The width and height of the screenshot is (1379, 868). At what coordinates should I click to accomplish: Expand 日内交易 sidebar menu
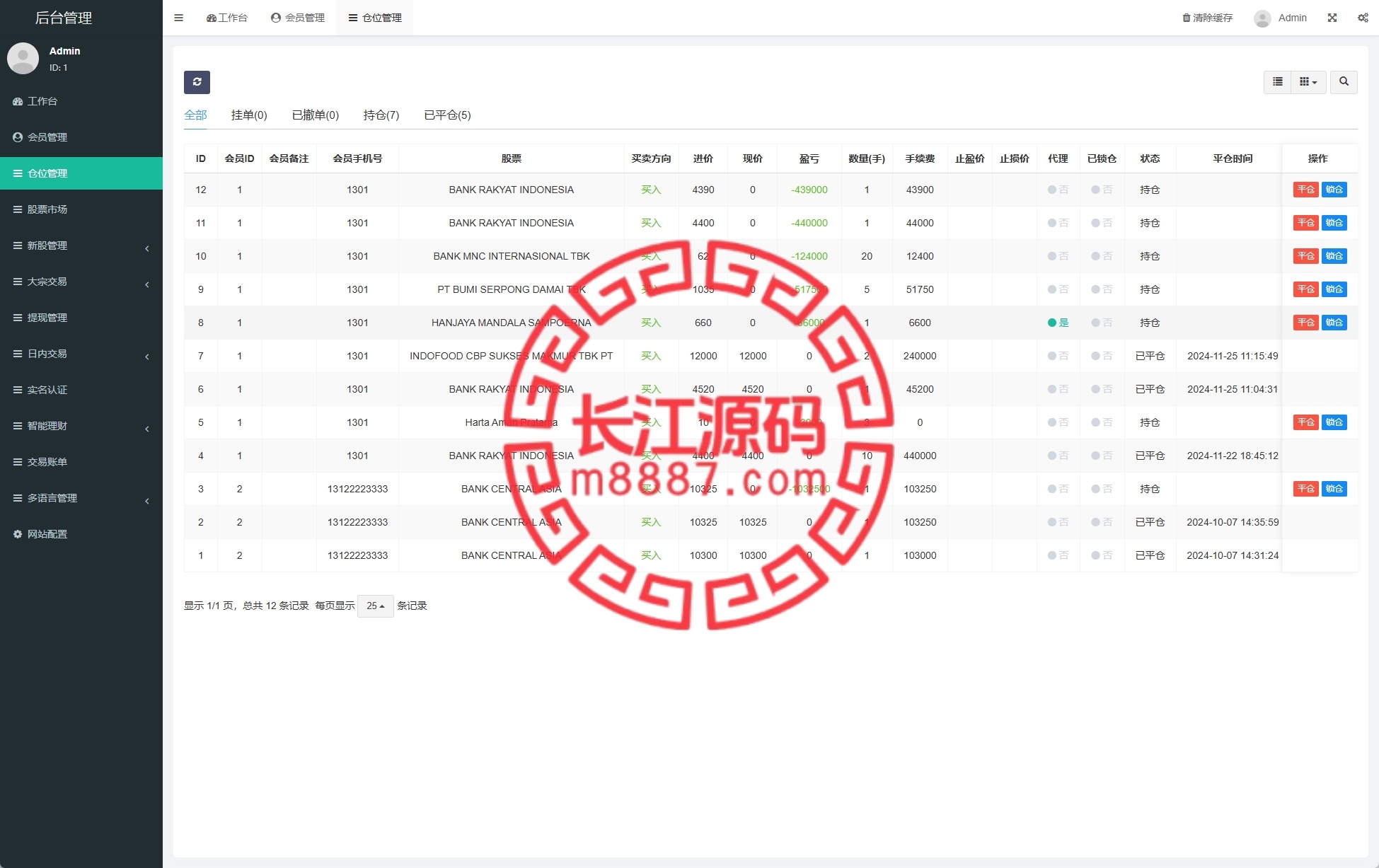click(x=81, y=354)
